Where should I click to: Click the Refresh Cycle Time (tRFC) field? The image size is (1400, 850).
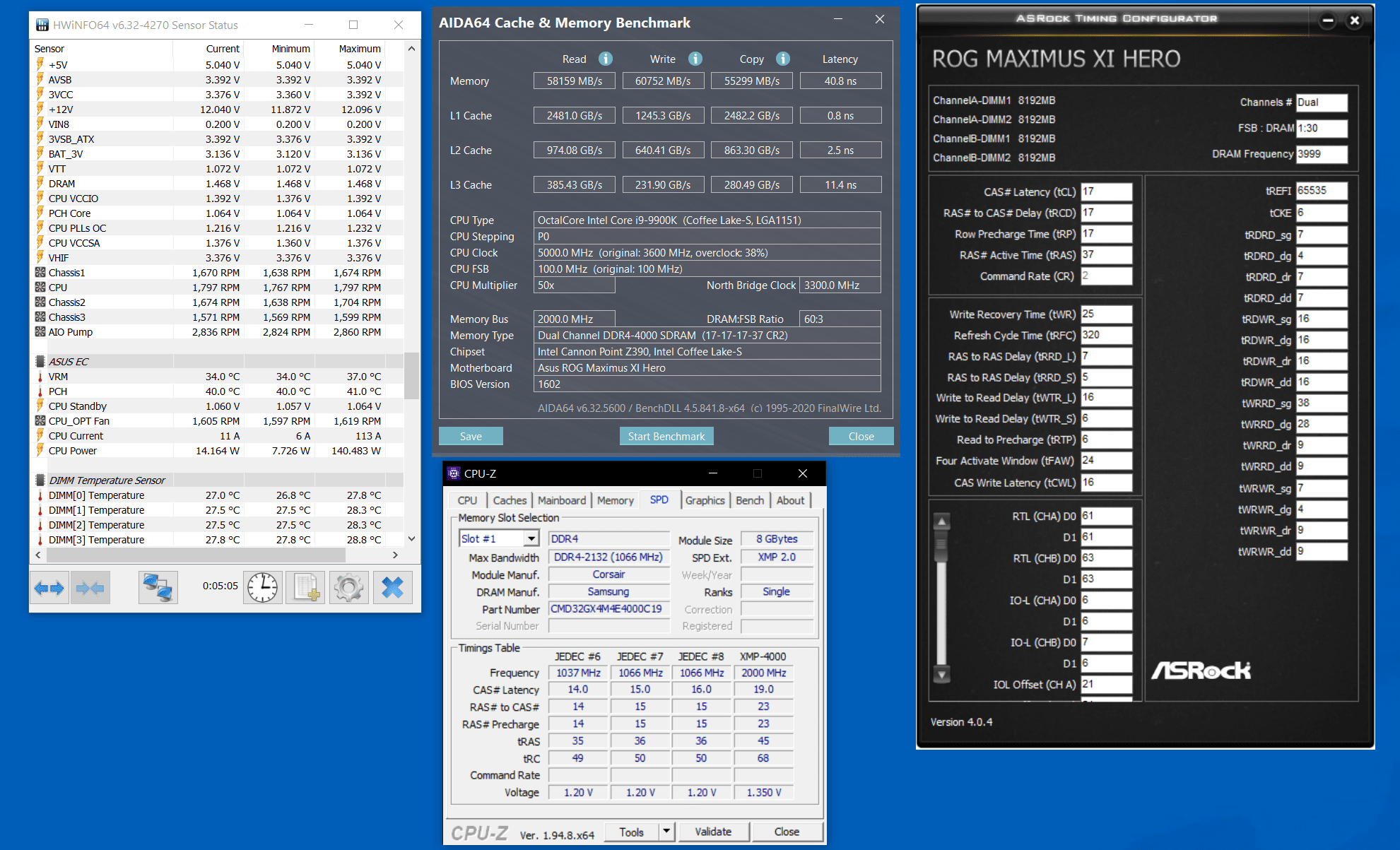click(x=1107, y=335)
